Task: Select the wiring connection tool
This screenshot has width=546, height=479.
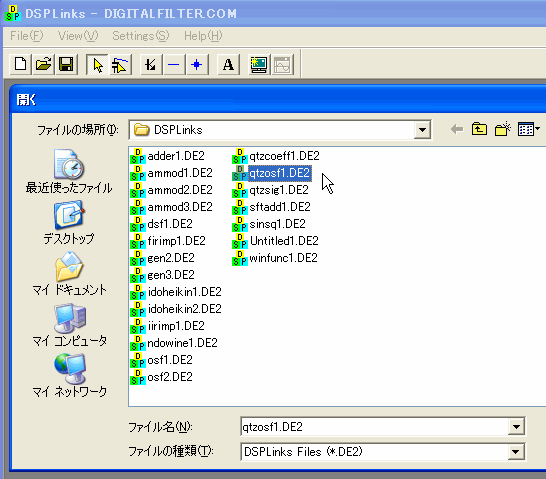Action: click(x=119, y=64)
